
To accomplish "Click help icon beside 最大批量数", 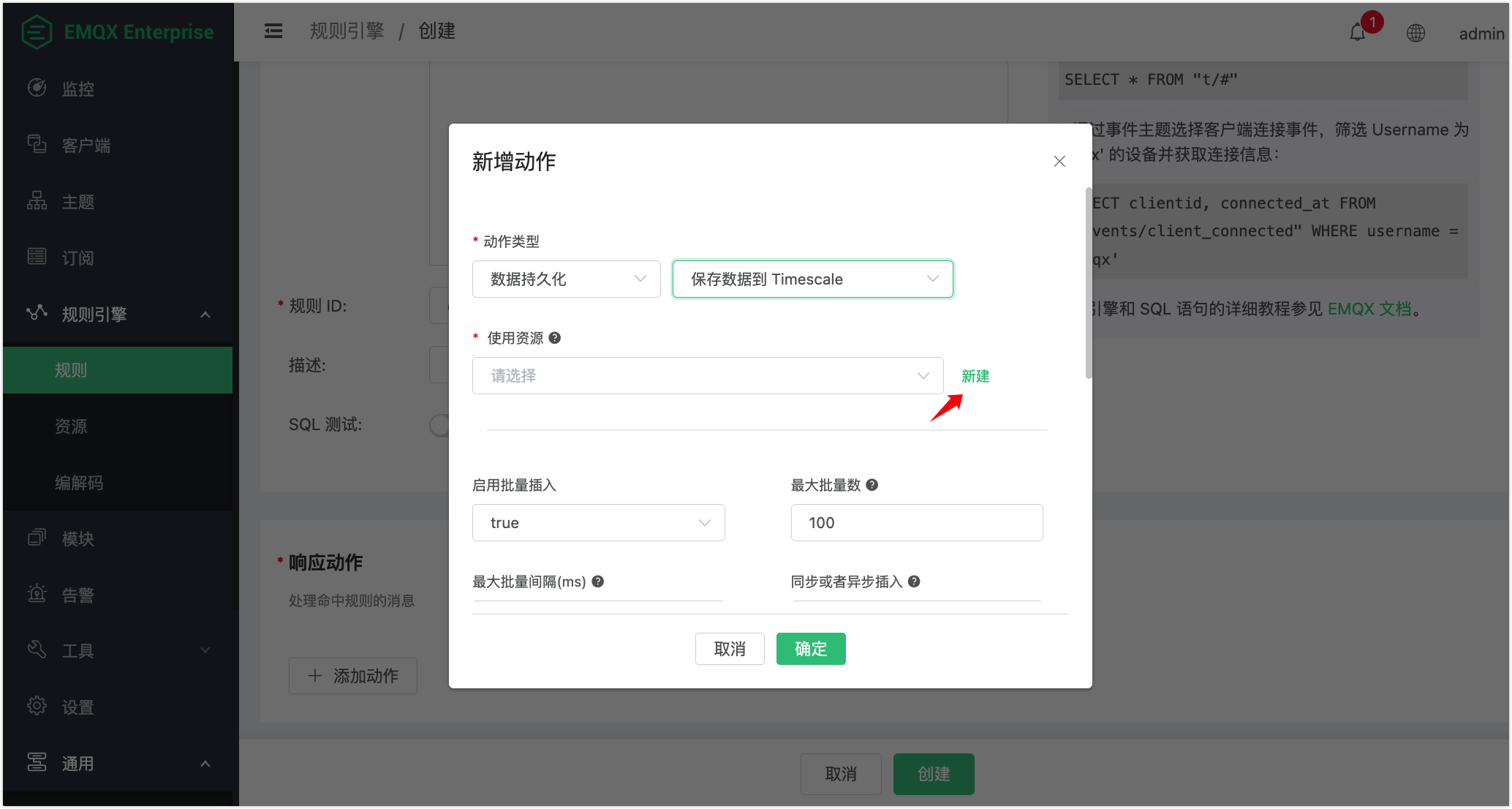I will (872, 485).
